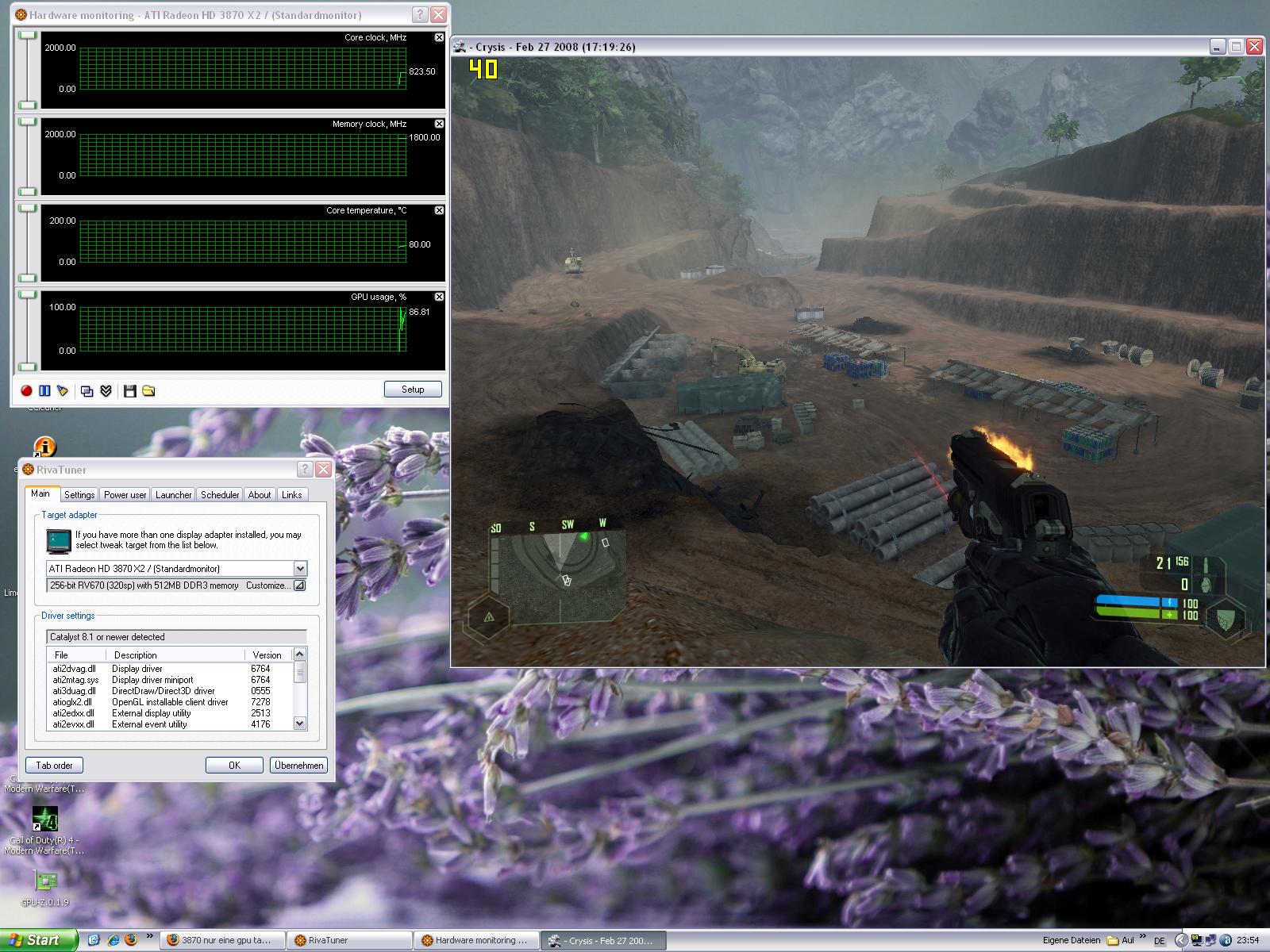The width and height of the screenshot is (1270, 952).
Task: Launch Firefox from quick launch
Action: 131,940
